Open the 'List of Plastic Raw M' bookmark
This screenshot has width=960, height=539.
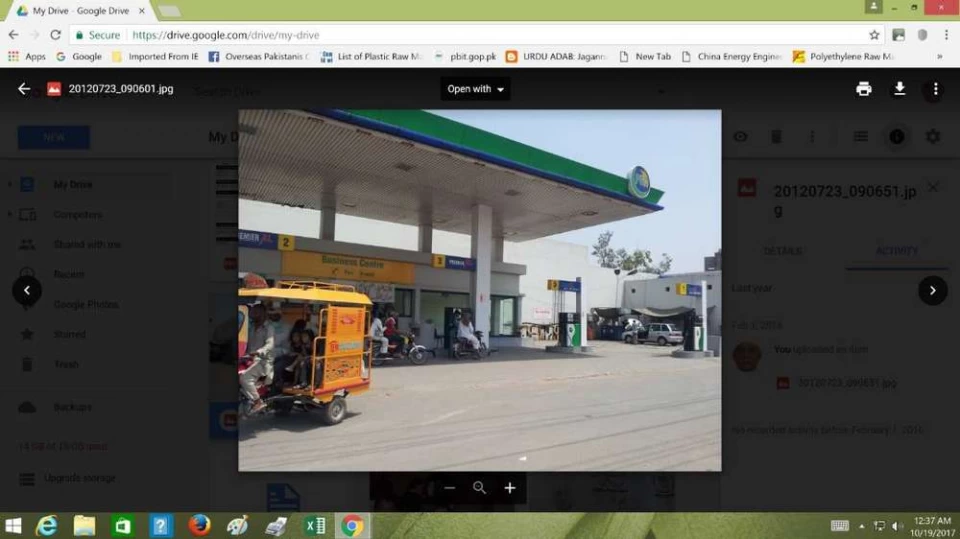pos(372,56)
